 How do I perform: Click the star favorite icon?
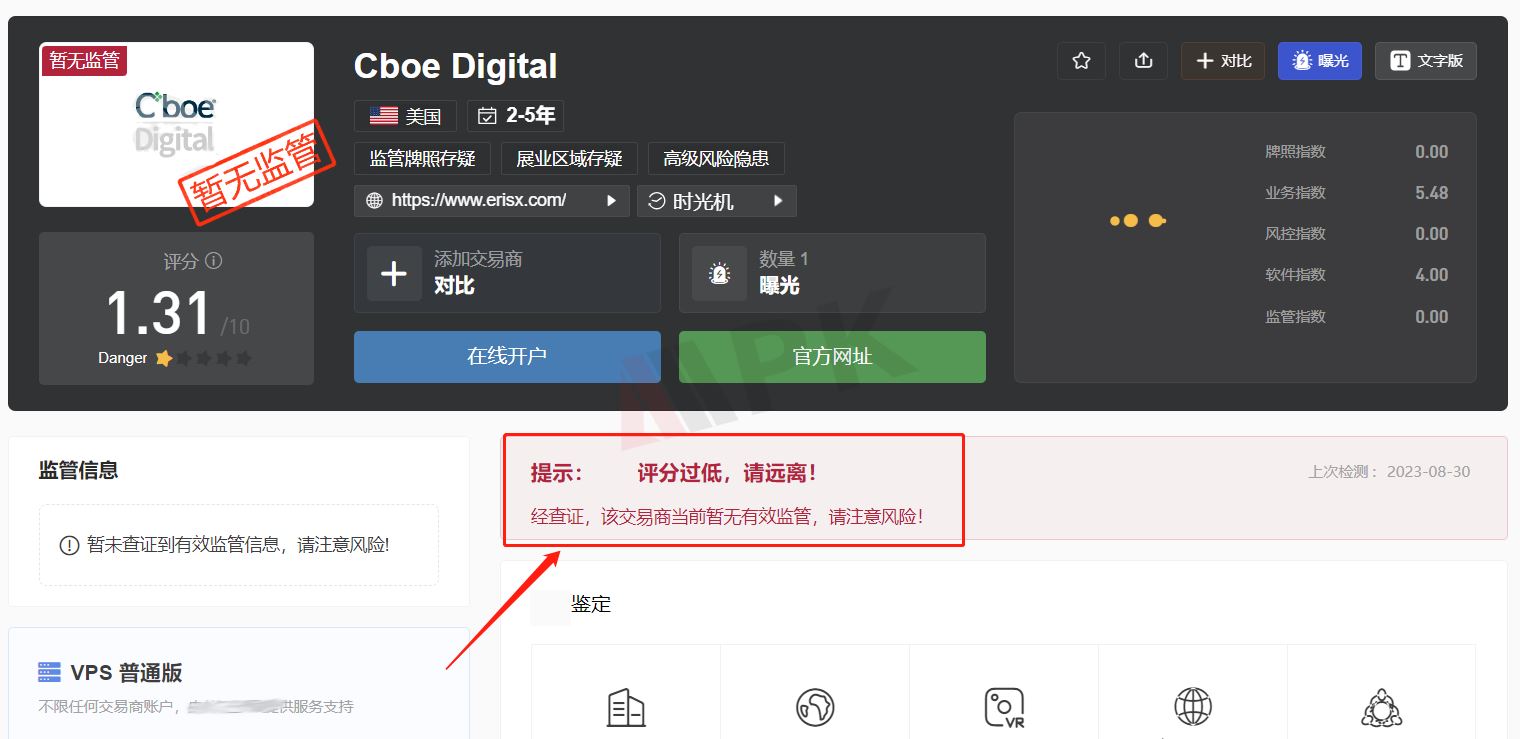tap(1081, 61)
